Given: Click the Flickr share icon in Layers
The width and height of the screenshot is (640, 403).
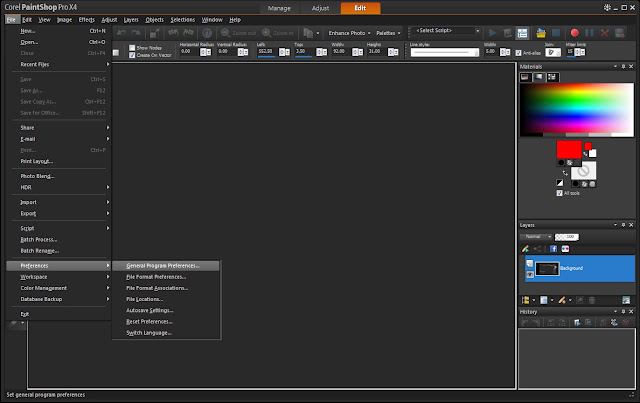Looking at the screenshot, I should (565, 249).
